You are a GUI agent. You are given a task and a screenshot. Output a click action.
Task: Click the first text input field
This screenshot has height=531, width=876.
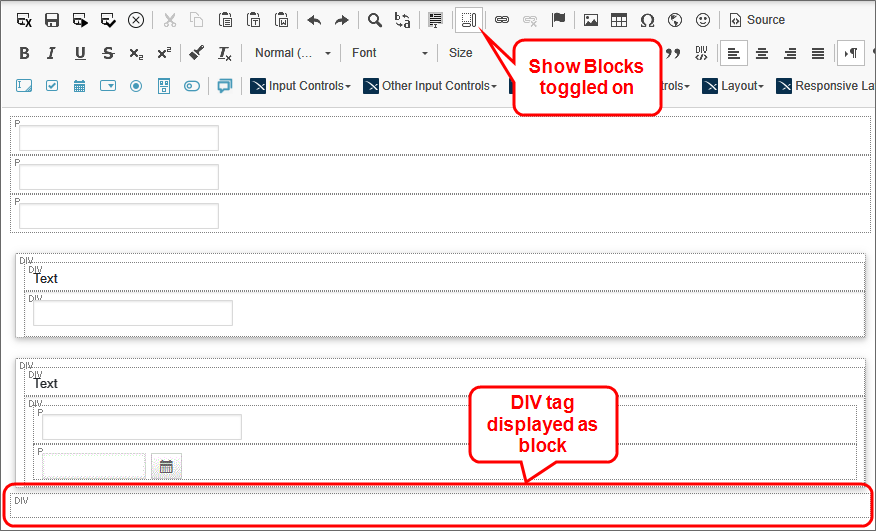pos(119,138)
